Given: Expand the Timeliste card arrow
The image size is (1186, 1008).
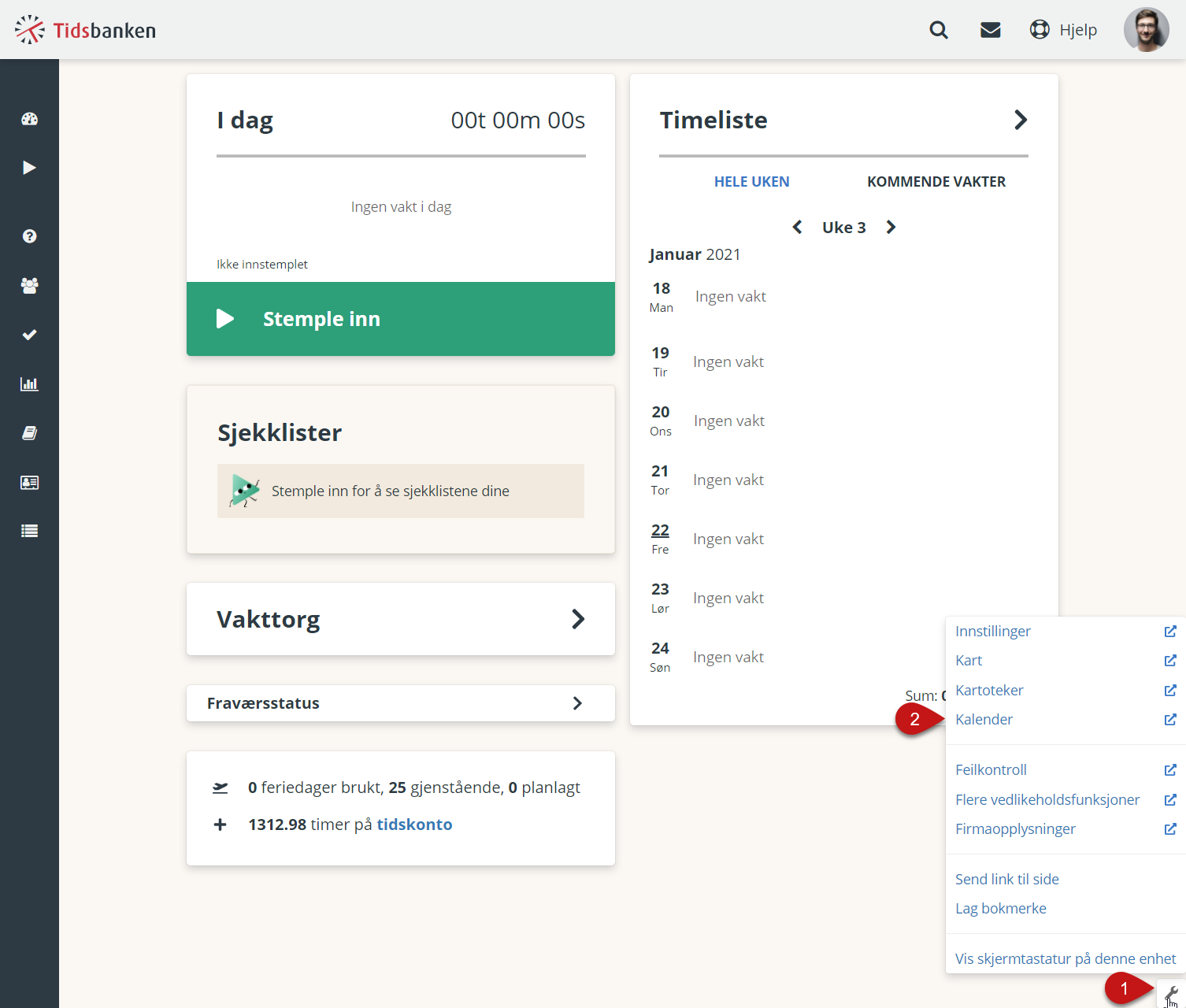Looking at the screenshot, I should tap(1021, 120).
